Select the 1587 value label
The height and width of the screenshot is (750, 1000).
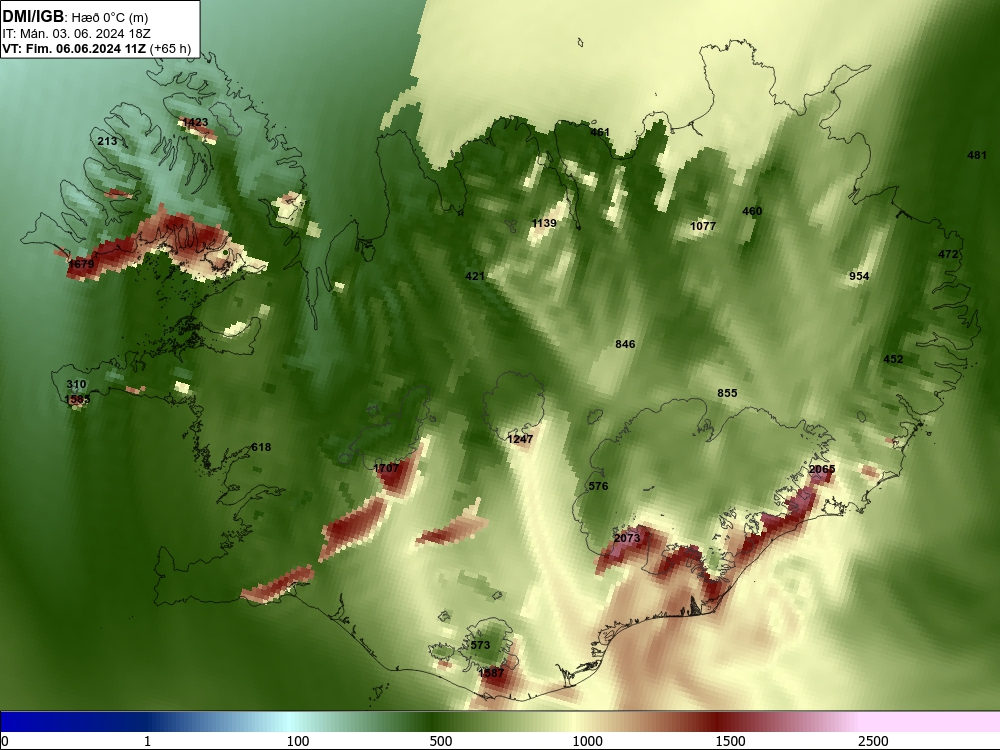click(491, 673)
